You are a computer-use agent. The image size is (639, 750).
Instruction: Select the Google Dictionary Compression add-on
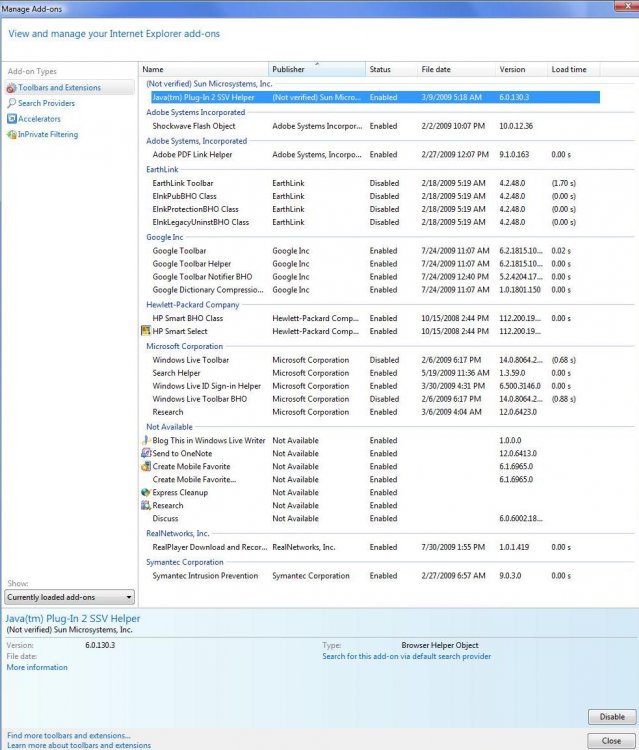(x=208, y=289)
